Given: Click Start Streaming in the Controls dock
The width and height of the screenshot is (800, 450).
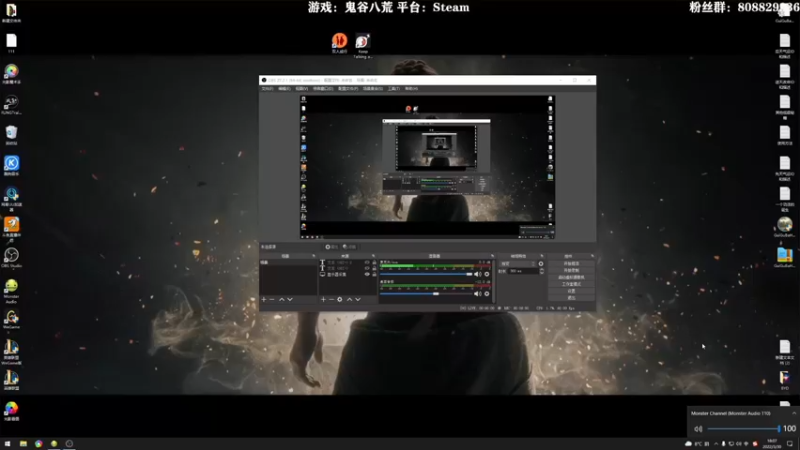Looking at the screenshot, I should 571,264.
